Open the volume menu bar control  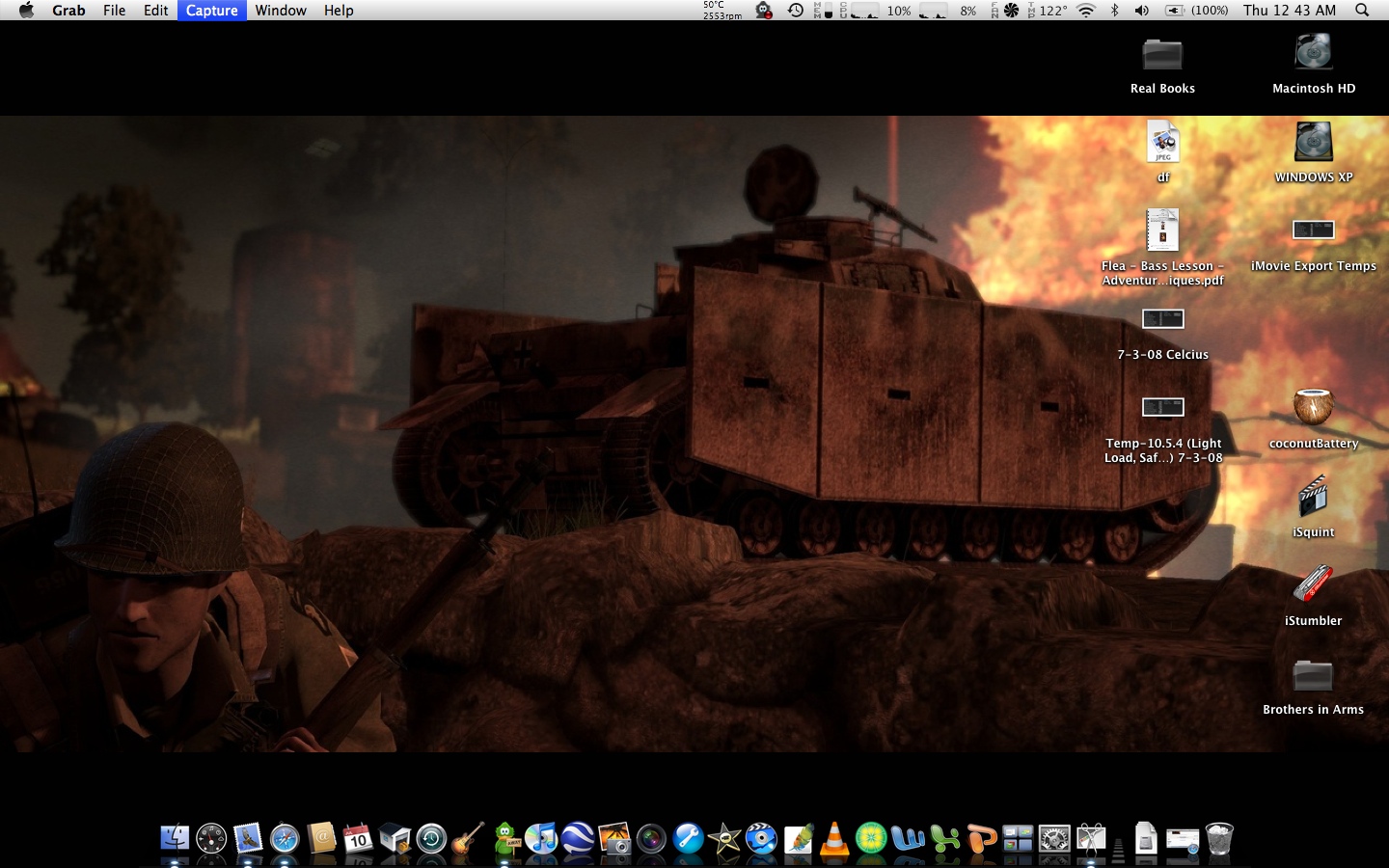(1142, 11)
